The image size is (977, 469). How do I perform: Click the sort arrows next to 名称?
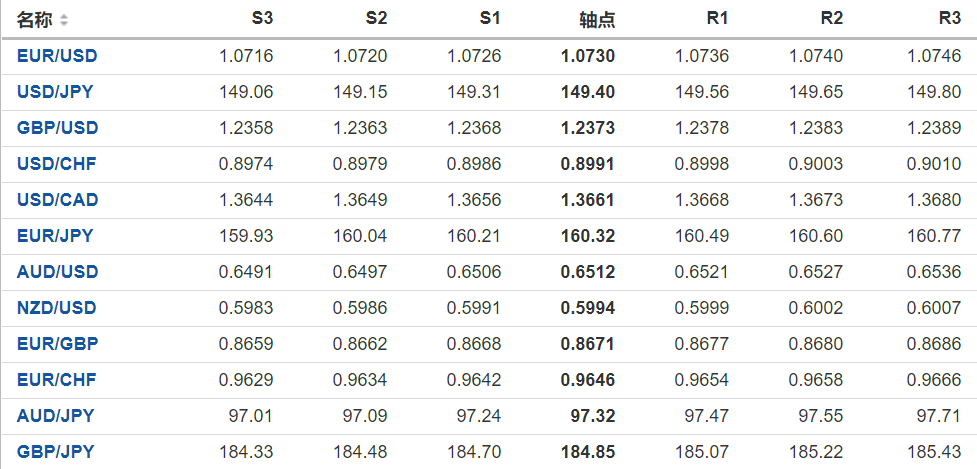pos(65,20)
